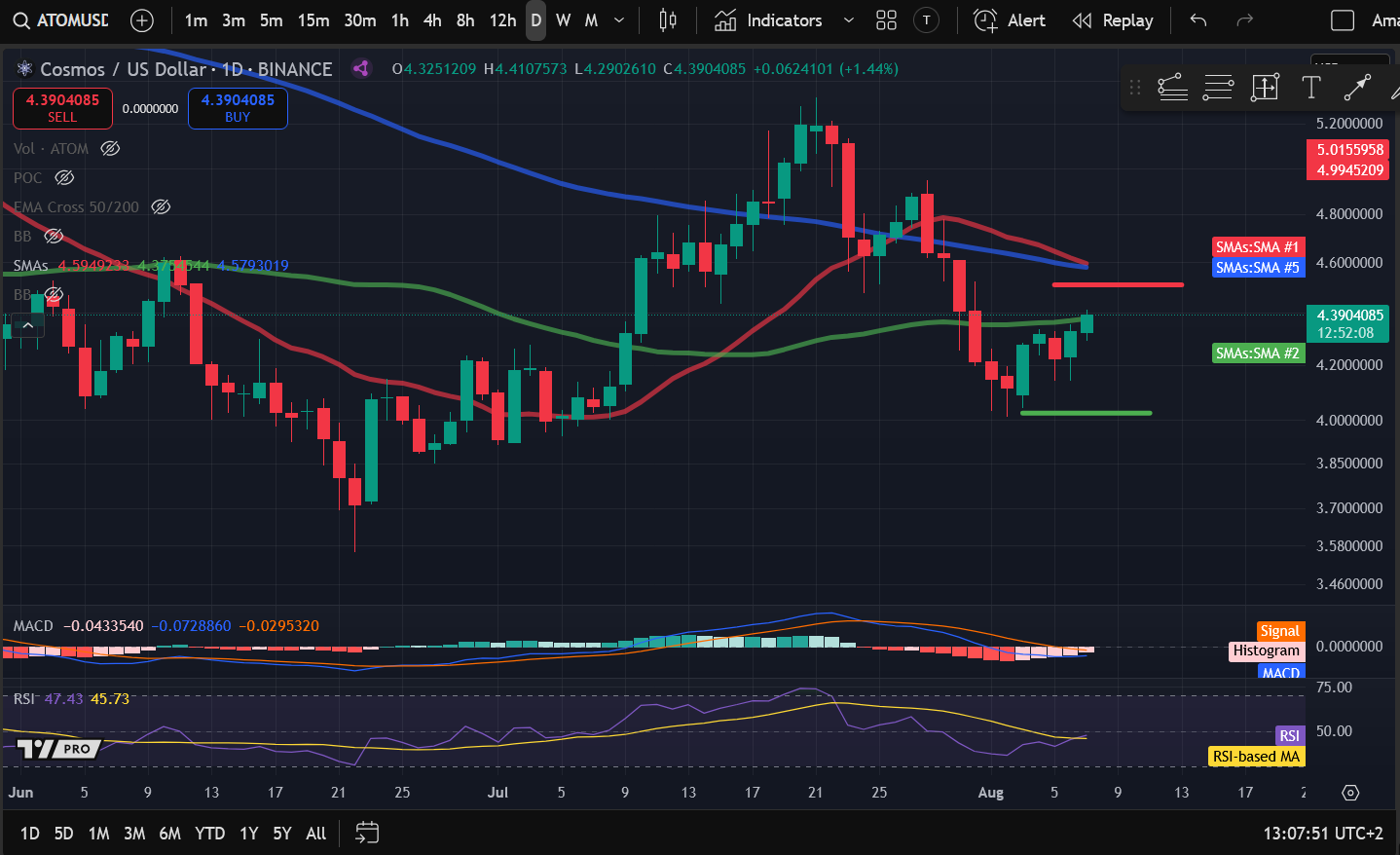This screenshot has height=855, width=1400.
Task: Click the green horizontal support line
Action: coord(1086,413)
